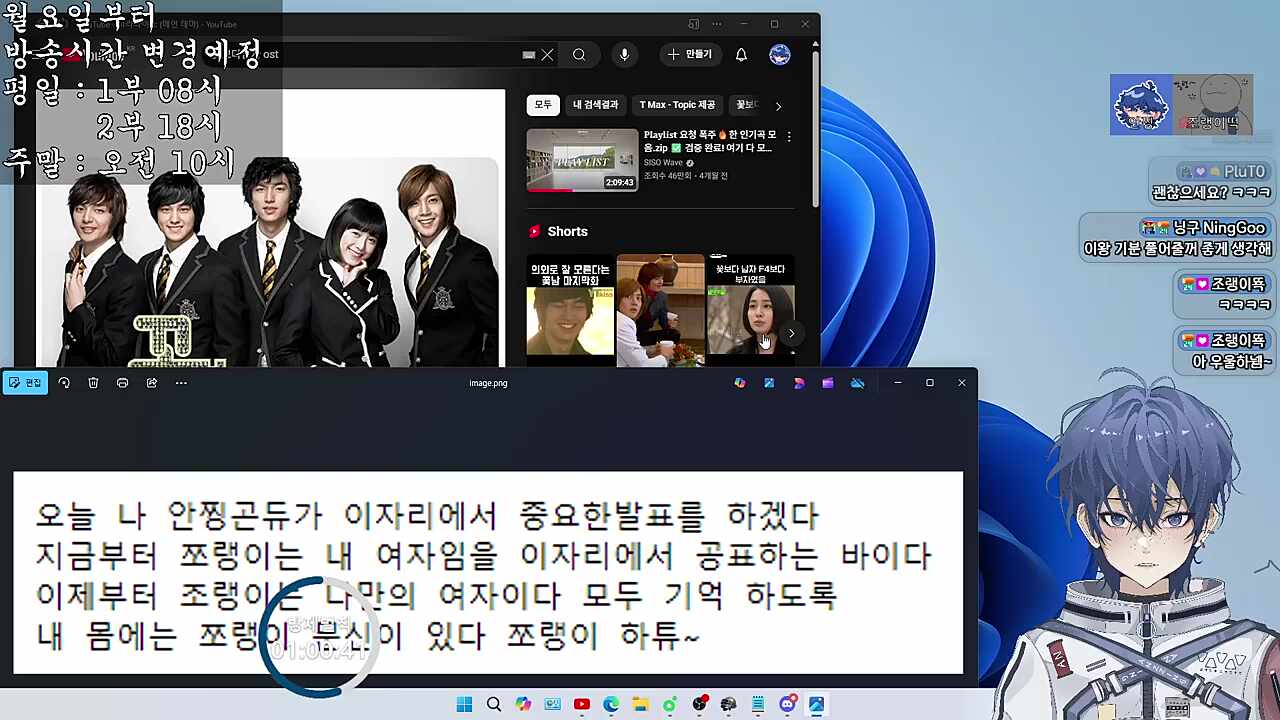
Task: Open the YouTube app on the taskbar
Action: click(582, 705)
